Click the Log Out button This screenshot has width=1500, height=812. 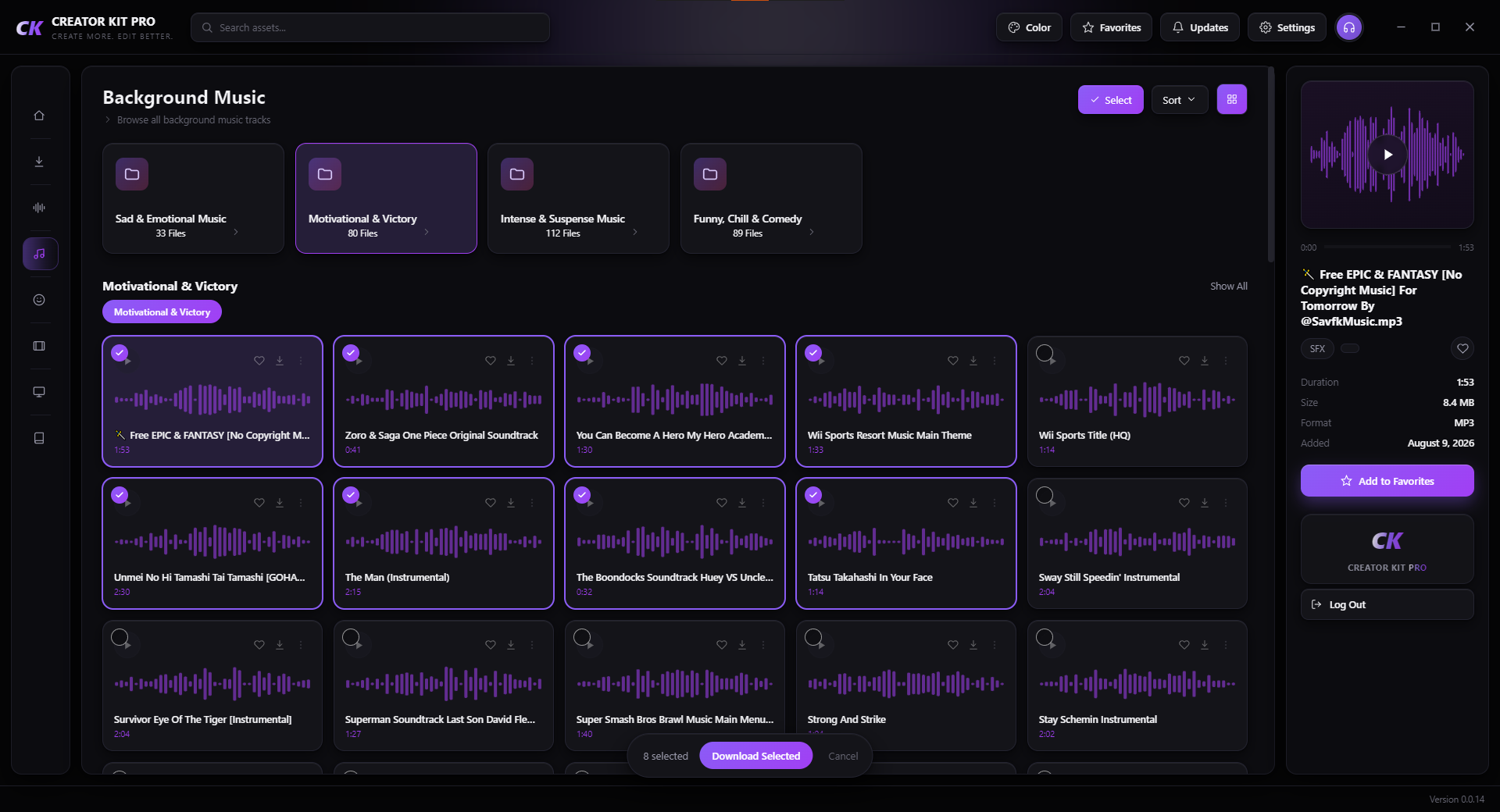[1387, 604]
